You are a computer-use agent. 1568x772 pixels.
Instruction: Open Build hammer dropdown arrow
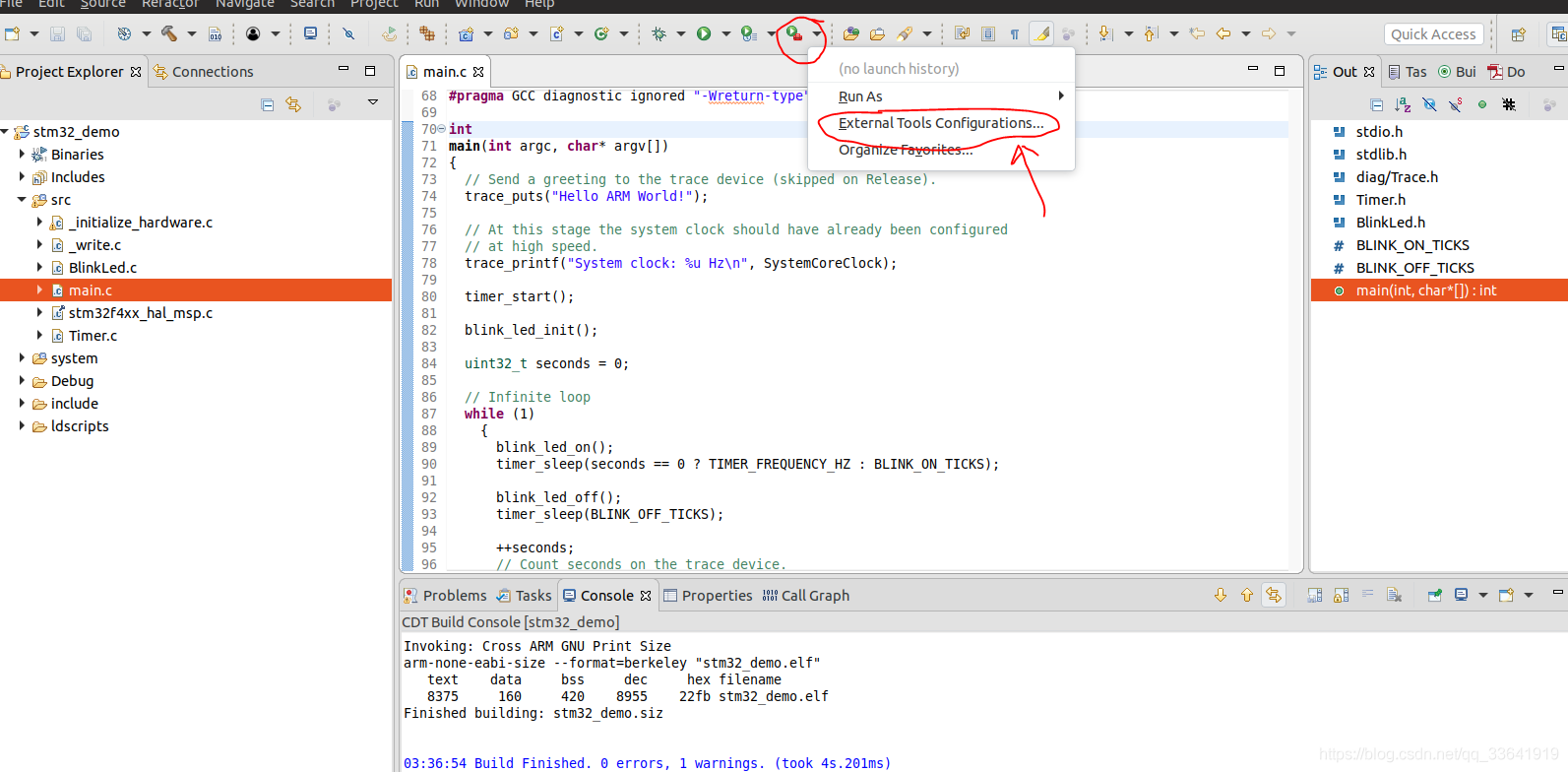pos(192,33)
